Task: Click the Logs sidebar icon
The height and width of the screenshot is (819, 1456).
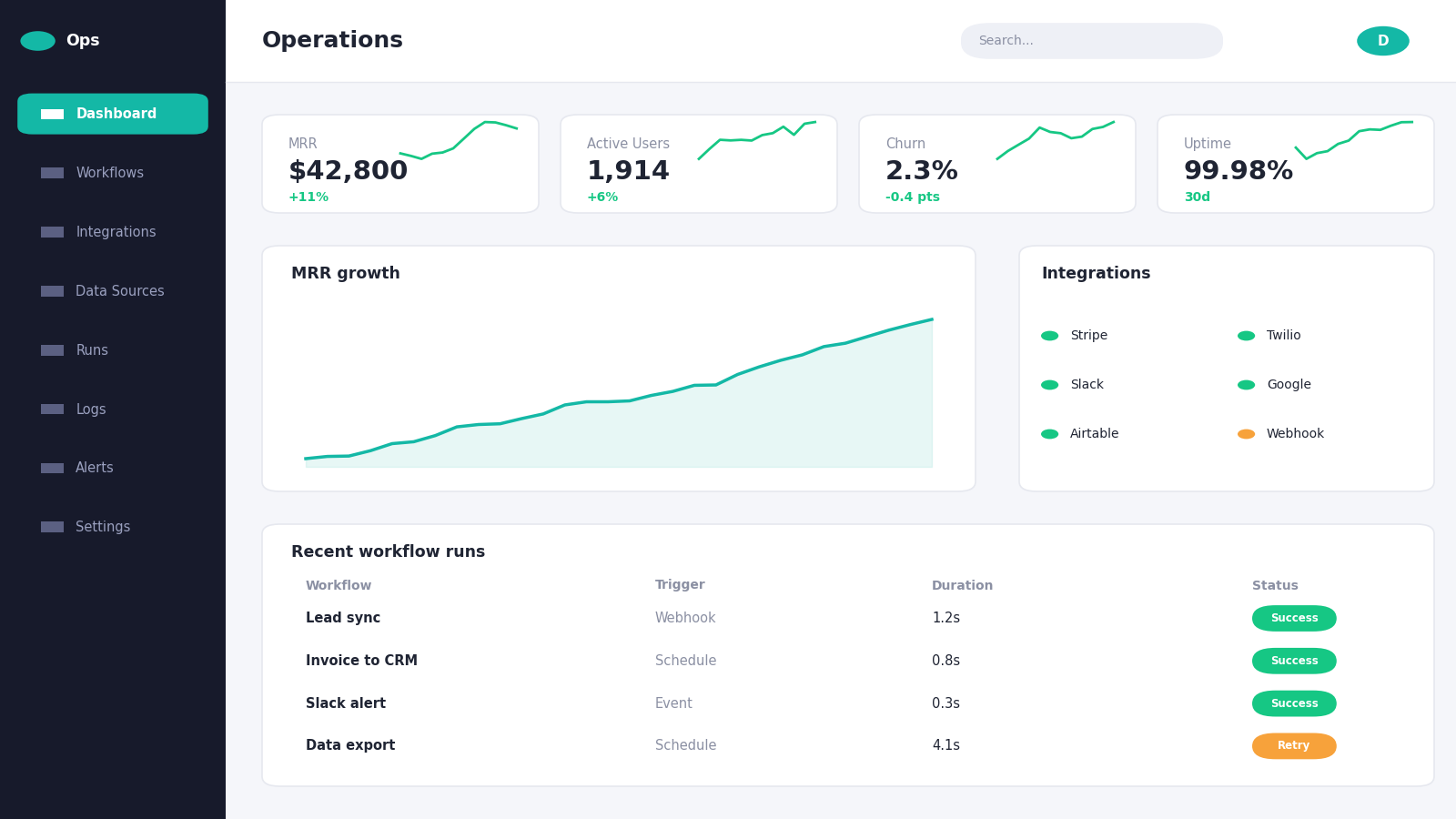Action: pos(52,409)
